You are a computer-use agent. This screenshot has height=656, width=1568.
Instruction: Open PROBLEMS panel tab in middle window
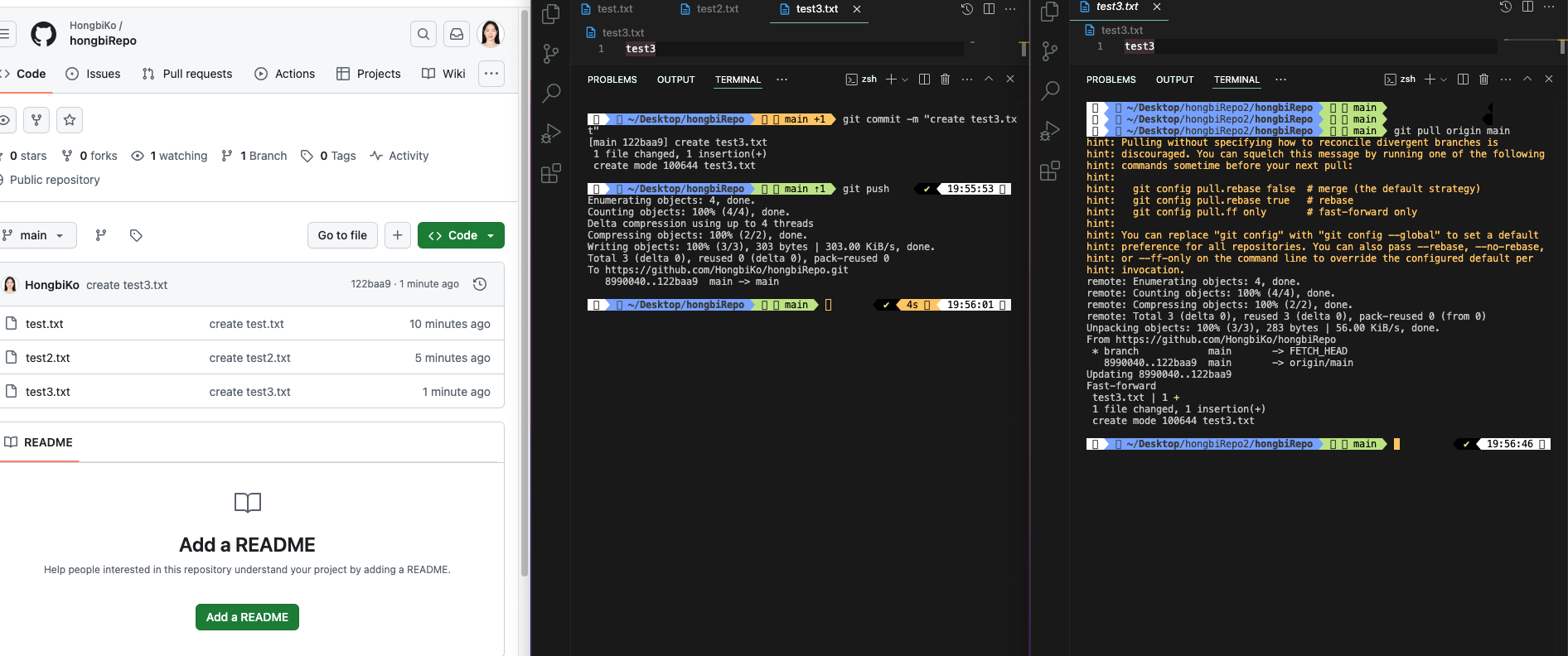[612, 80]
